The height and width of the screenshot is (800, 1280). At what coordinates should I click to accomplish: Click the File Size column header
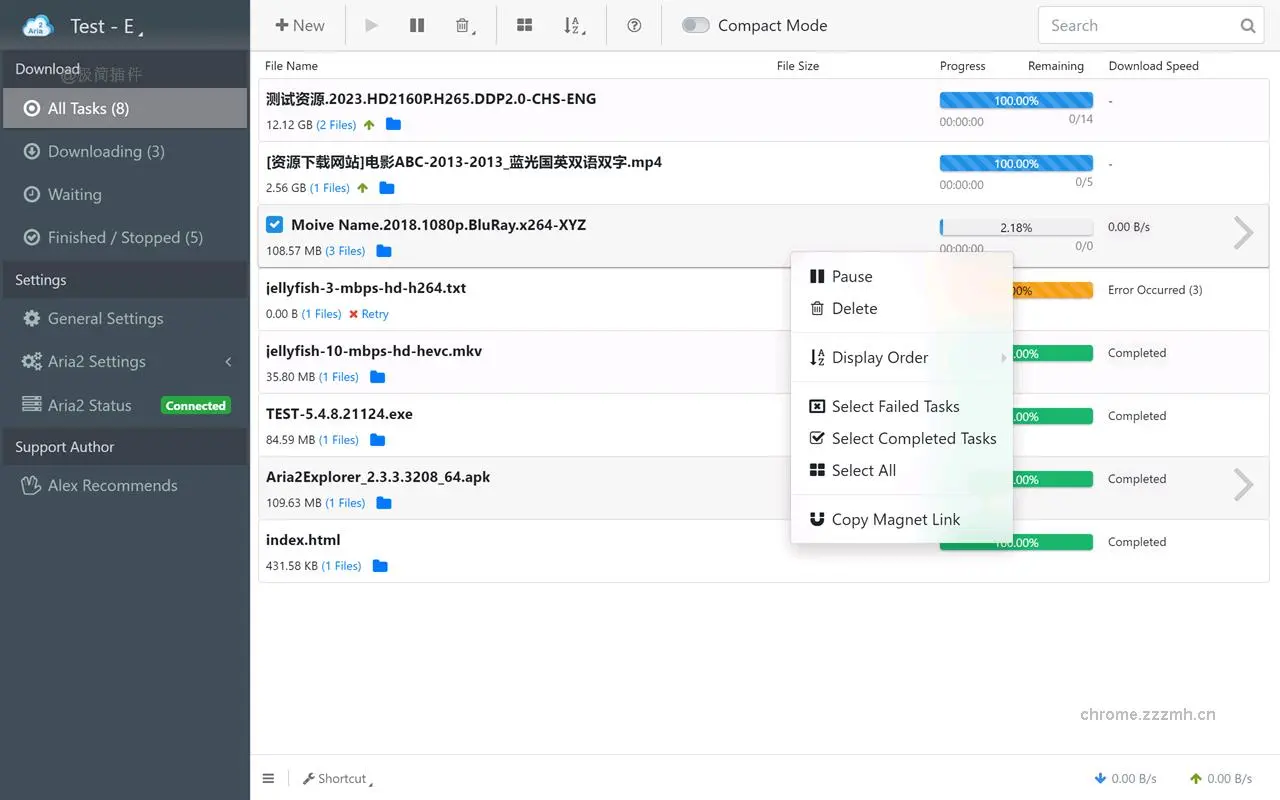coord(798,66)
